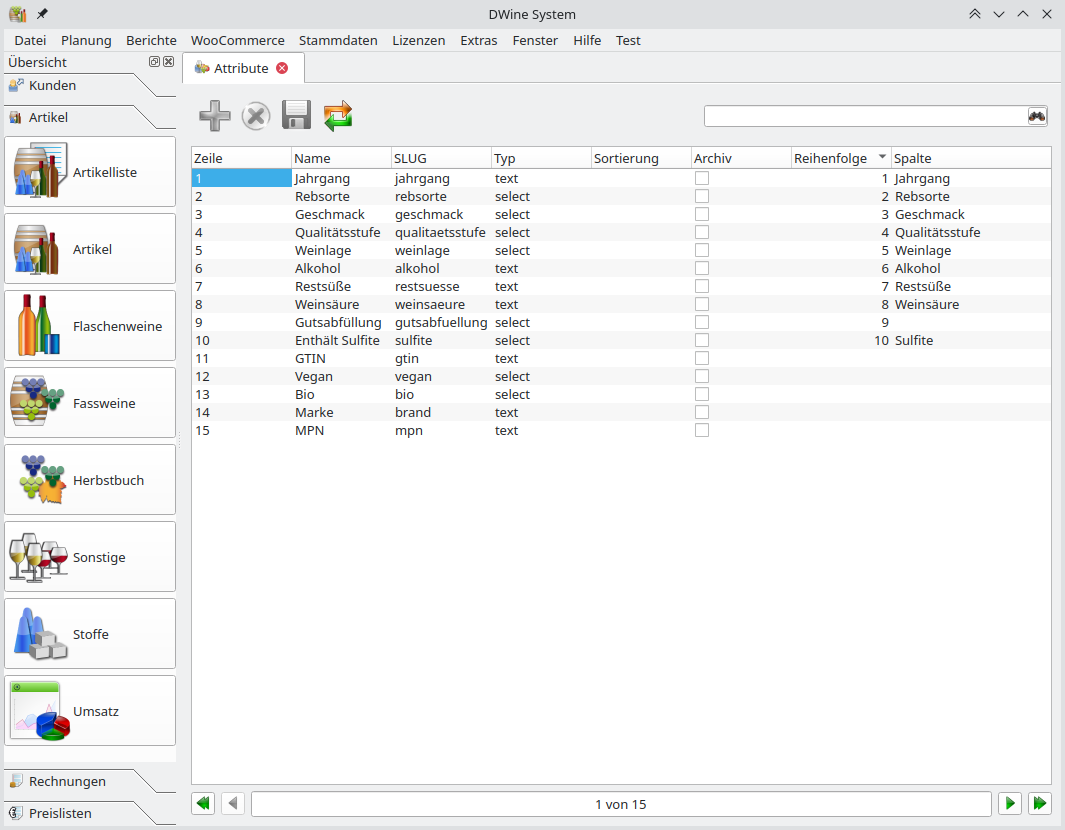Click the DWine application icon in title bar

18,14
